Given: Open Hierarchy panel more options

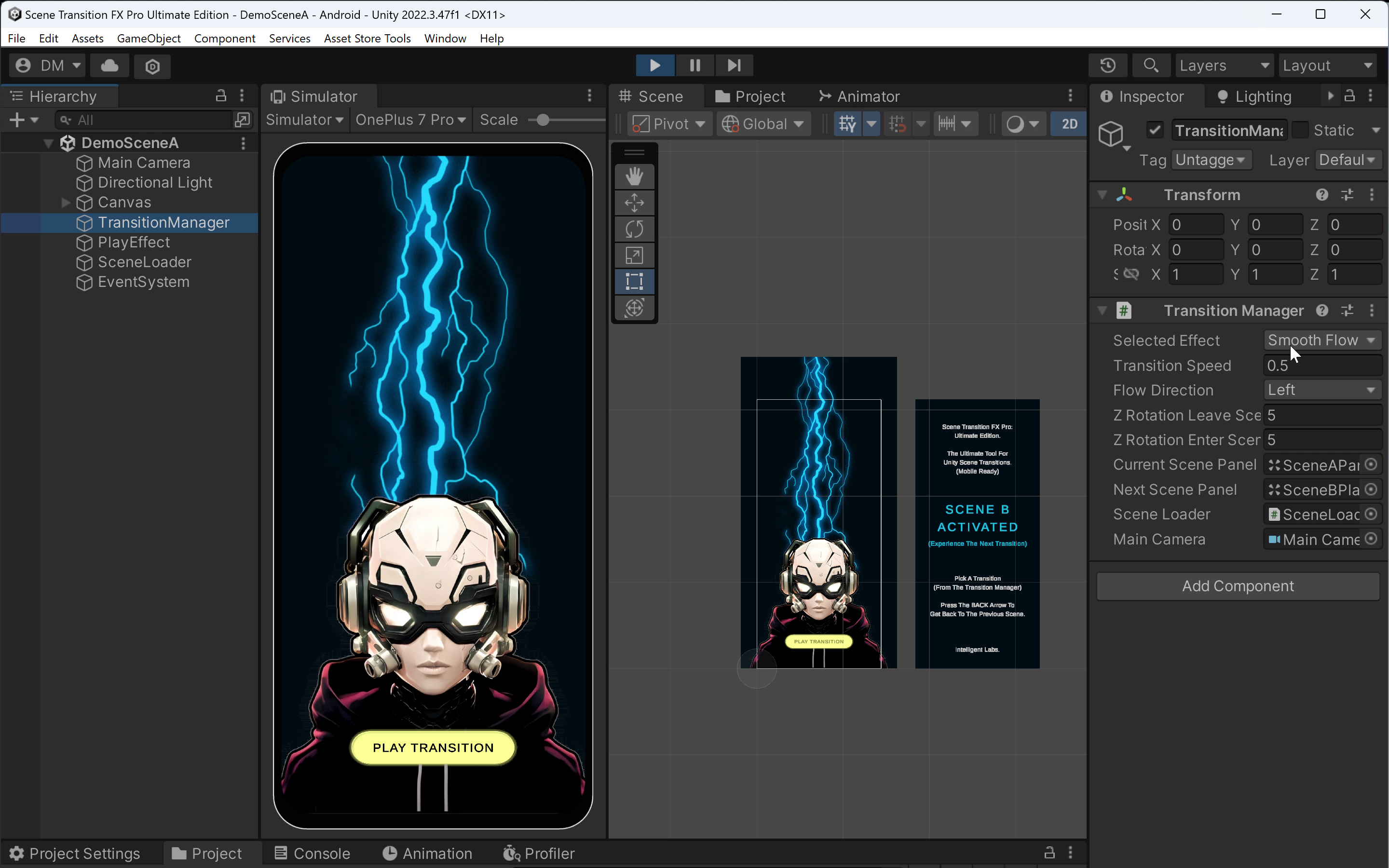Looking at the screenshot, I should pyautogui.click(x=242, y=96).
